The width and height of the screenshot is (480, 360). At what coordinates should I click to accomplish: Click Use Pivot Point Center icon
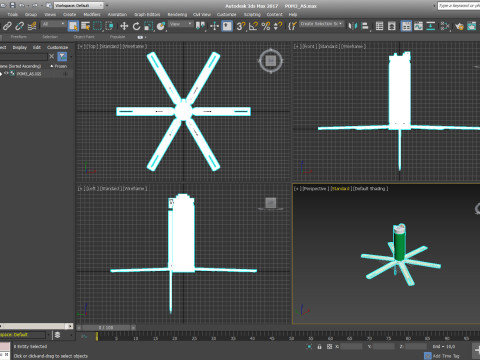[x=200, y=26]
